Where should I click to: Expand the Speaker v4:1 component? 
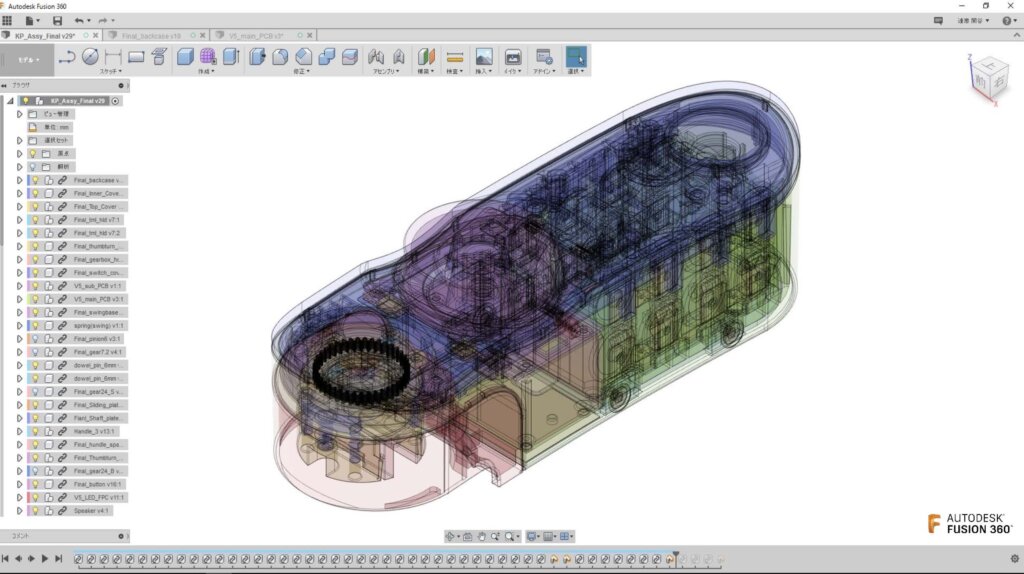(20, 511)
